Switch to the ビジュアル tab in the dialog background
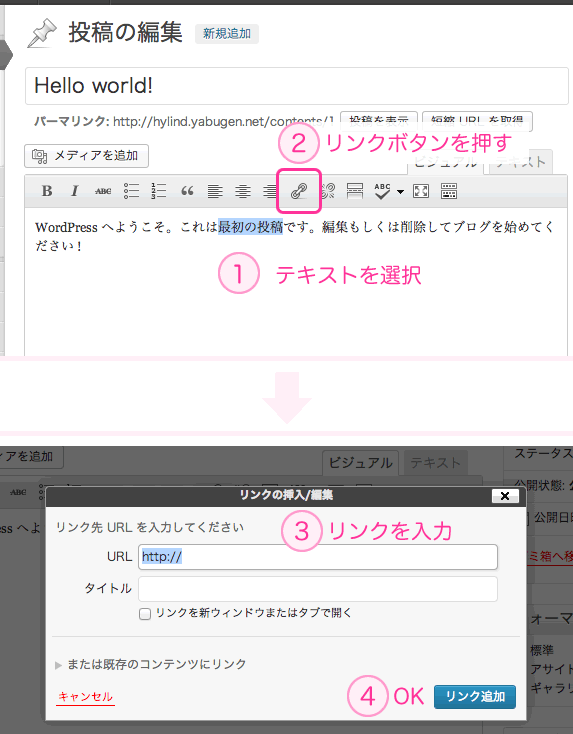The height and width of the screenshot is (734, 573). (360, 463)
